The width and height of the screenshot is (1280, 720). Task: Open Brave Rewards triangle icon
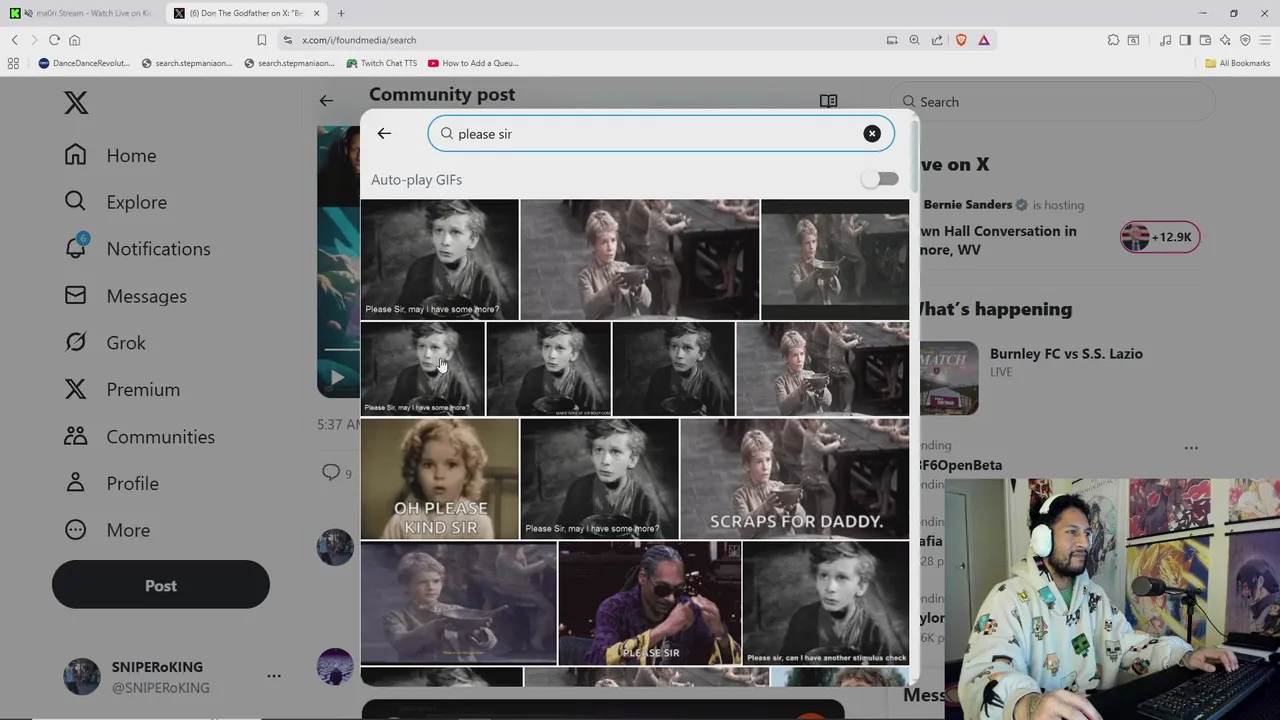[x=984, y=40]
